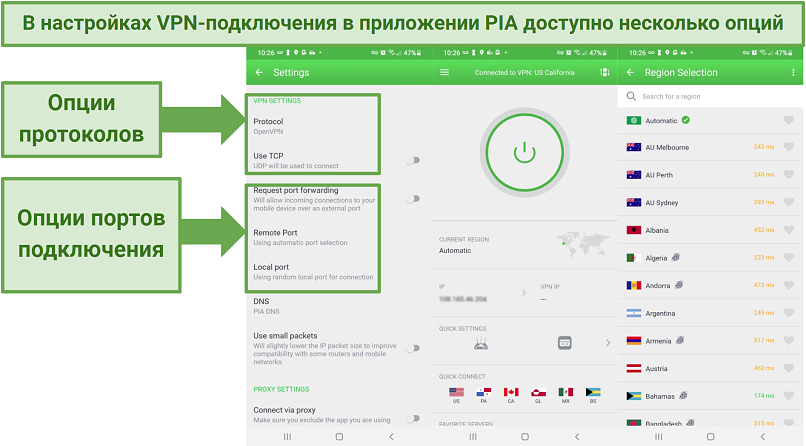
Task: Click the 174 ms latency for Bahamas
Action: click(764, 396)
